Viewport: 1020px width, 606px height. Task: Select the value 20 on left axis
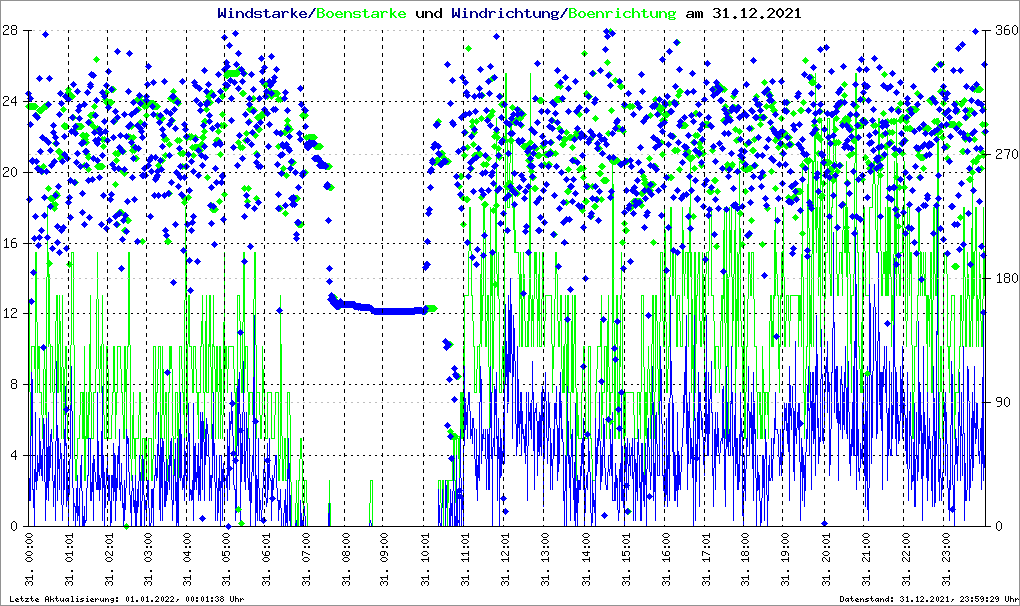pyautogui.click(x=10, y=173)
